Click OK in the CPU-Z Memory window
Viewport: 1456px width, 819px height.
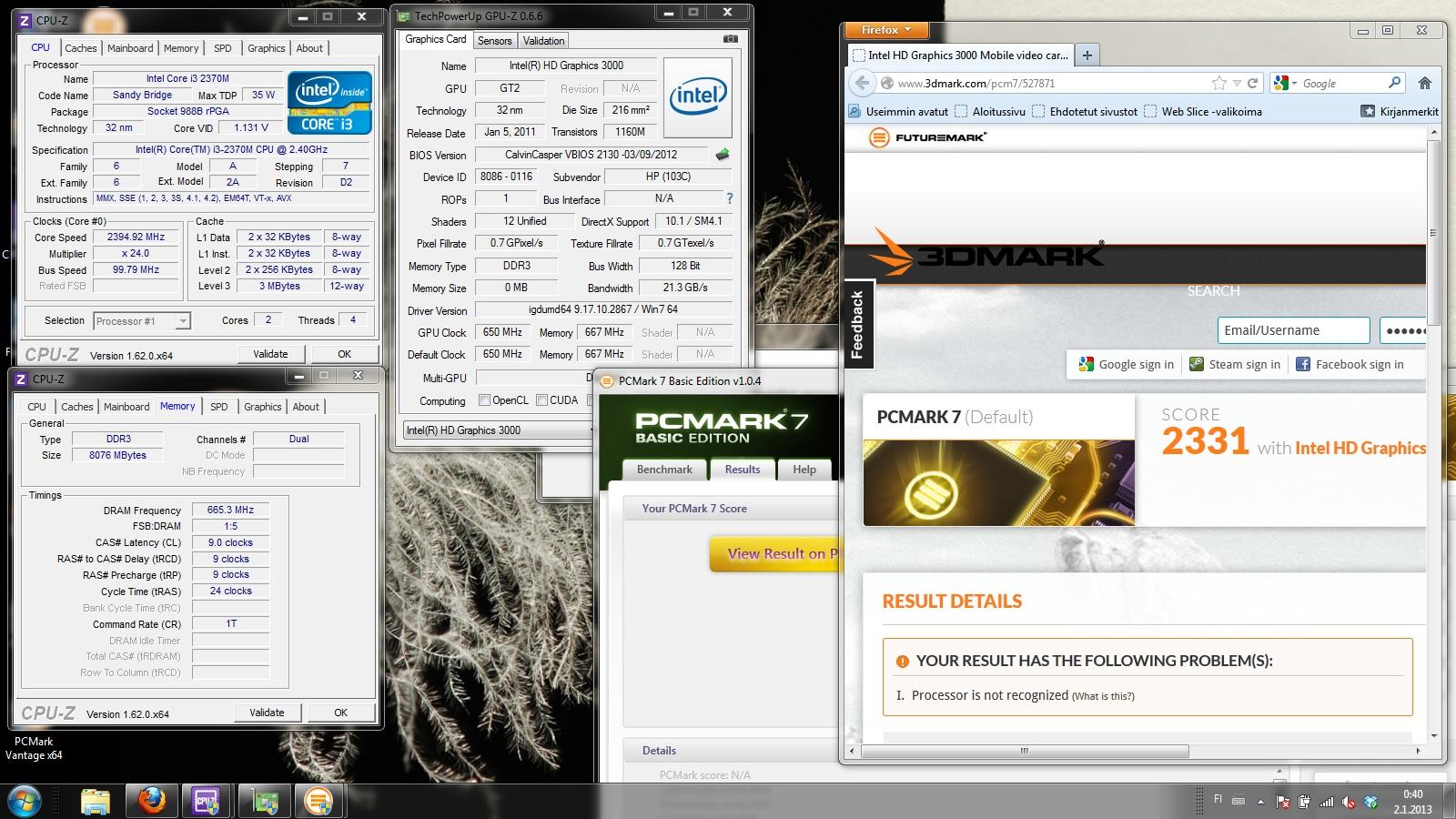tap(340, 713)
